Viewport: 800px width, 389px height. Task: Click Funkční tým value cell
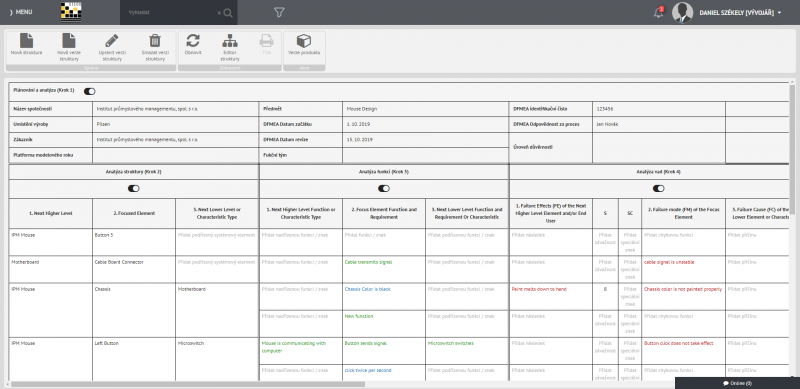point(425,155)
